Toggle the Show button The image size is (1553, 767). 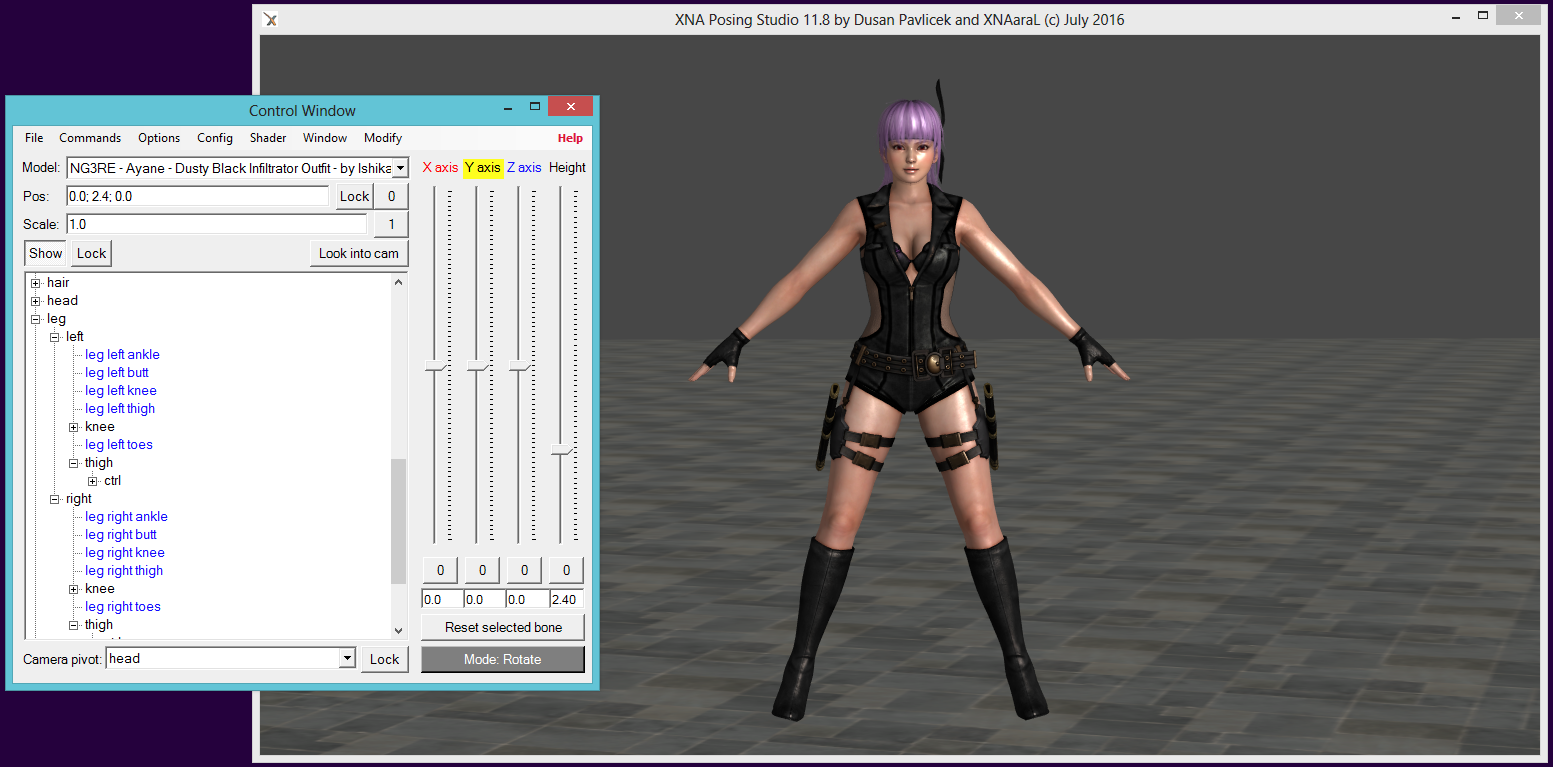click(x=46, y=253)
